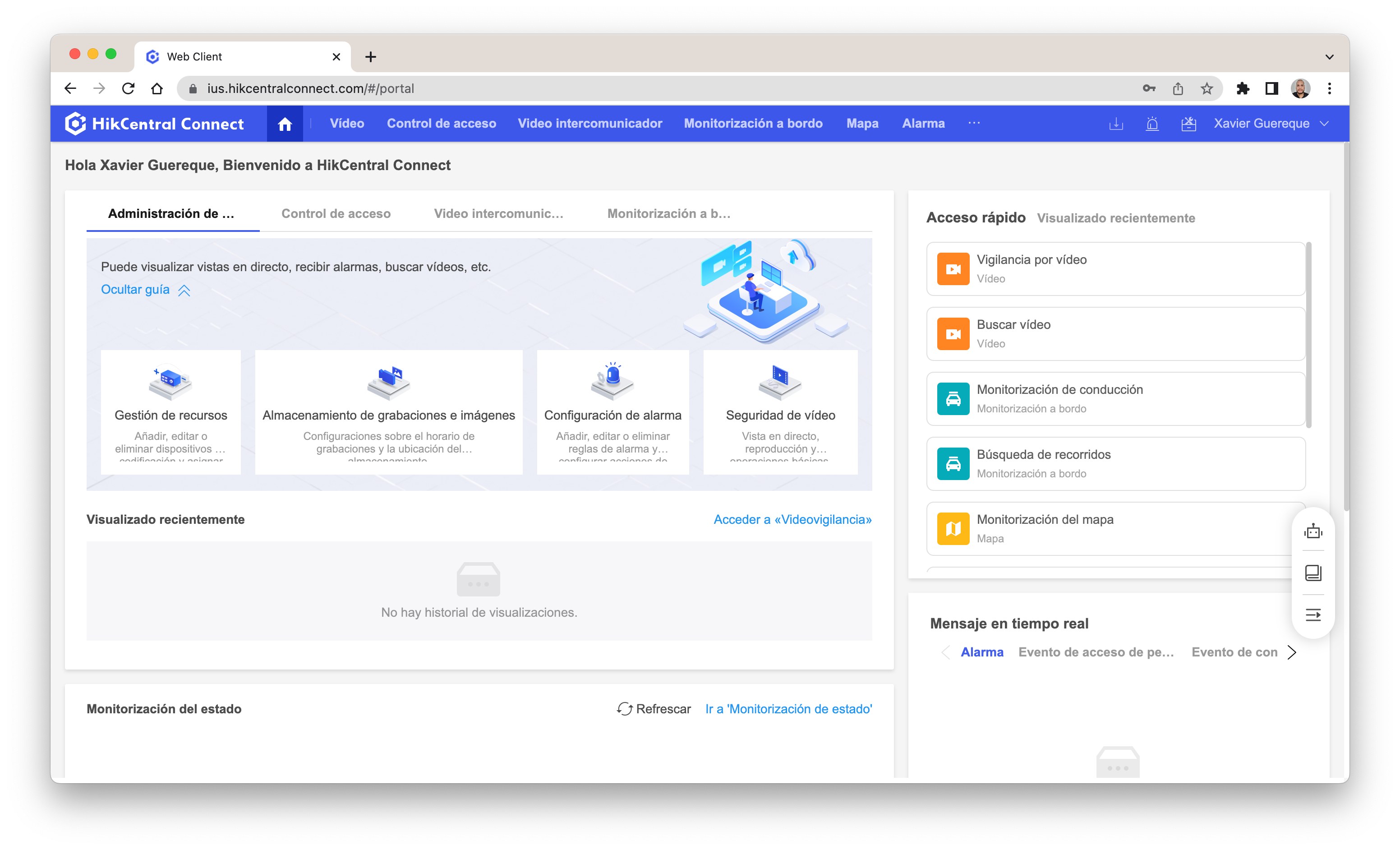
Task: Open the Buscar vídeo quick access card
Action: click(x=1116, y=333)
